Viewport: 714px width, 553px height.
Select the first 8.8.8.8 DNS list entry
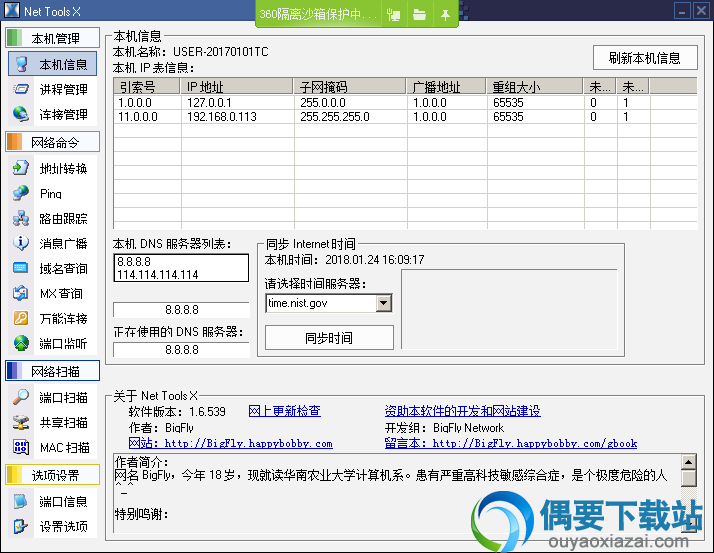tap(134, 261)
